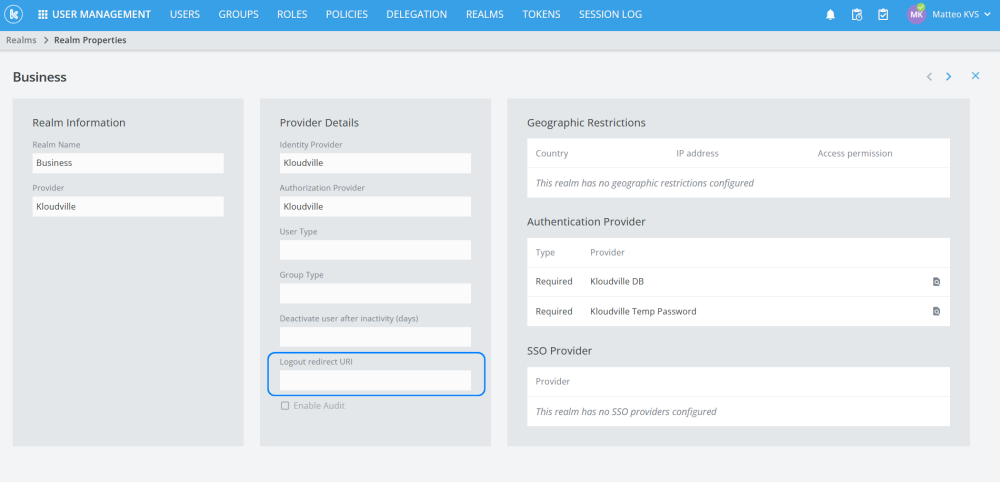Open the Users menu
The width and height of the screenshot is (1000, 482).
[185, 15]
